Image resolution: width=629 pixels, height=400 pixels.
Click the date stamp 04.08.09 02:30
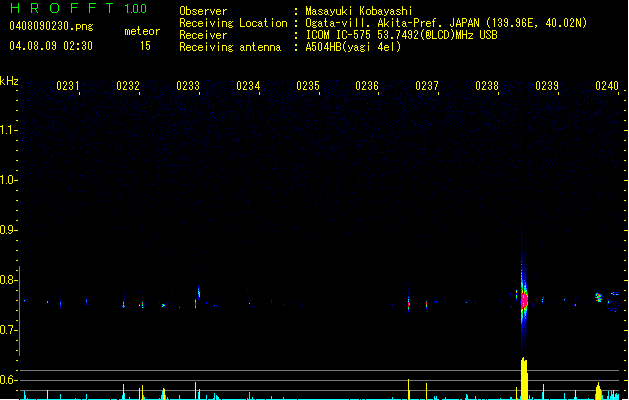[51, 46]
